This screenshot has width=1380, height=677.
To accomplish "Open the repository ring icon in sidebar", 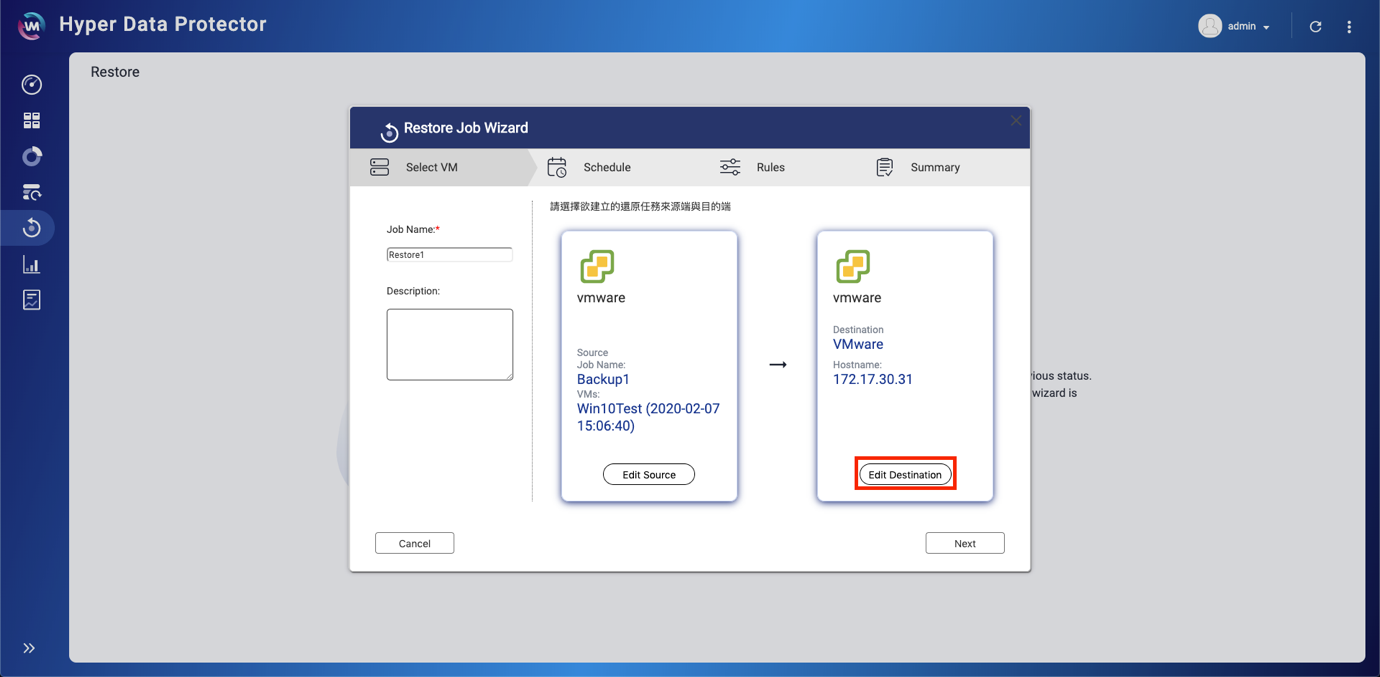I will (x=32, y=157).
